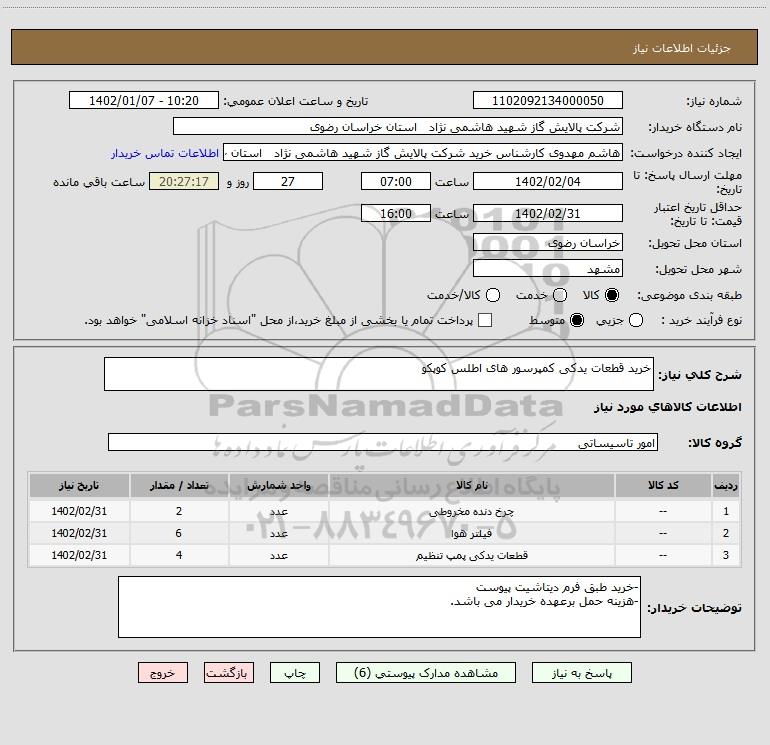
Task: Select the کالا/خدمت radio button
Action: tap(493, 295)
